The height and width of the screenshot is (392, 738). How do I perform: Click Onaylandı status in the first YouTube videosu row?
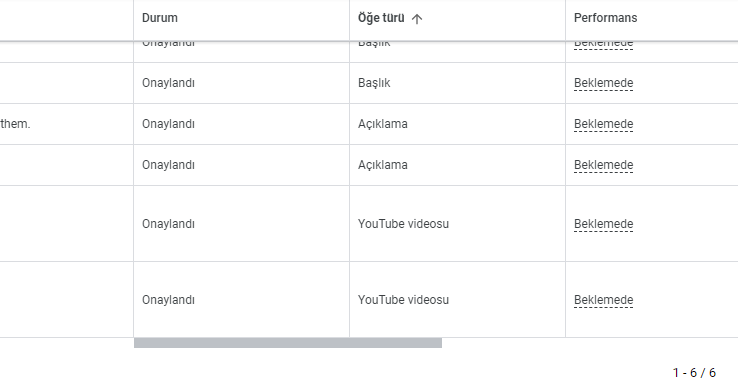(168, 224)
